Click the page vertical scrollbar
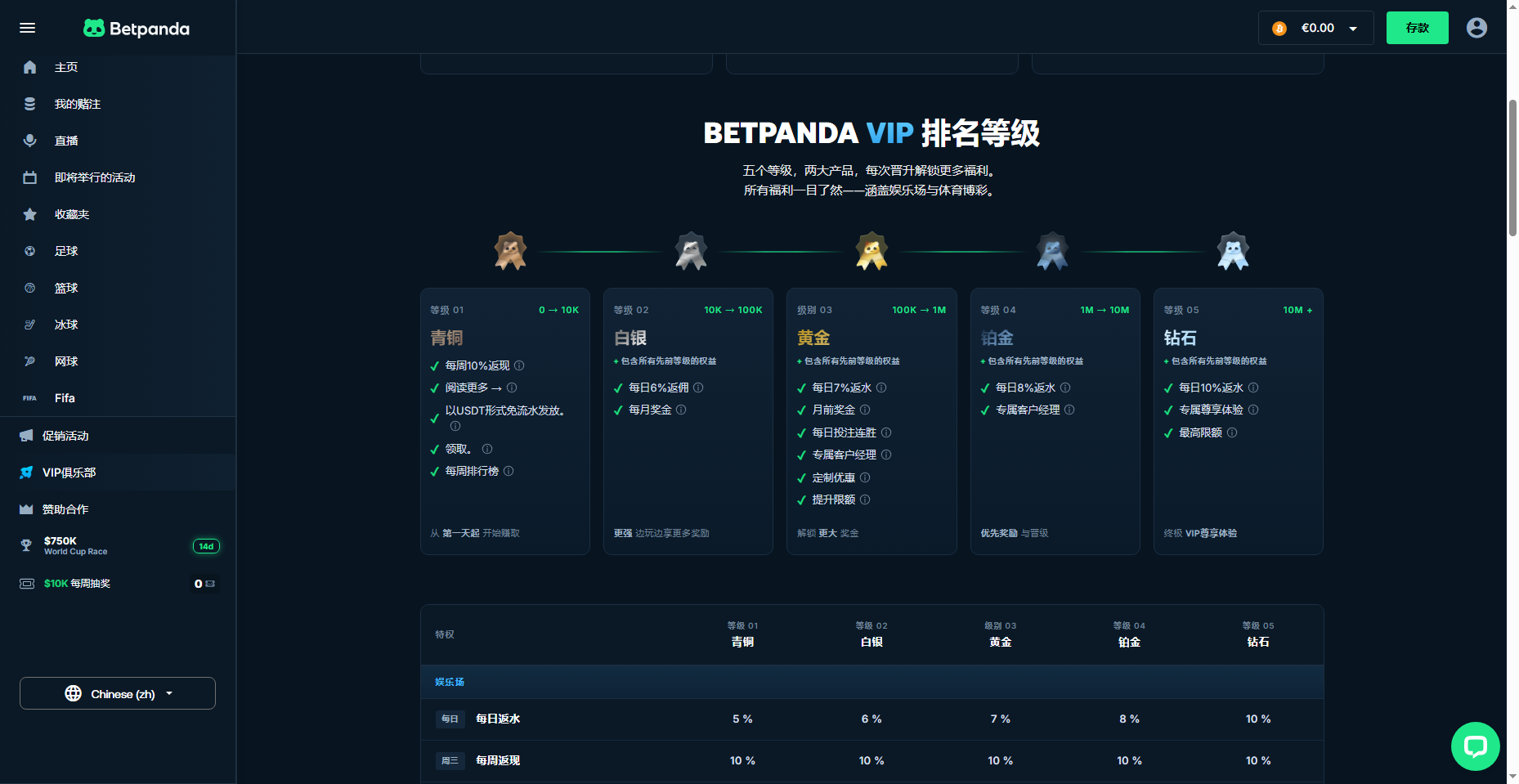Screen dimensions: 1519x784 pyautogui.click(x=1512, y=168)
